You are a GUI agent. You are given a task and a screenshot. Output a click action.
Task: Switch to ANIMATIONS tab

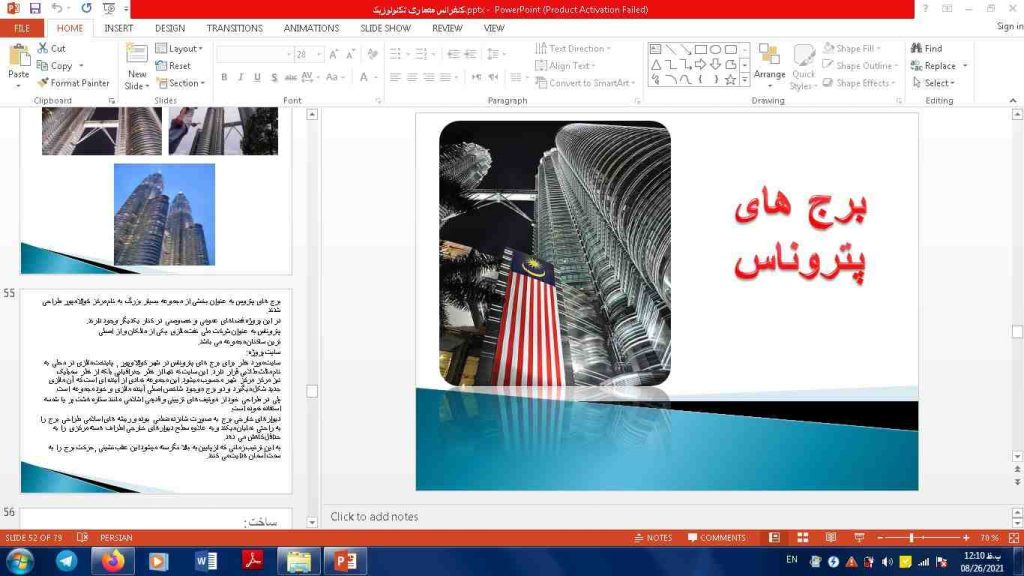click(x=311, y=28)
